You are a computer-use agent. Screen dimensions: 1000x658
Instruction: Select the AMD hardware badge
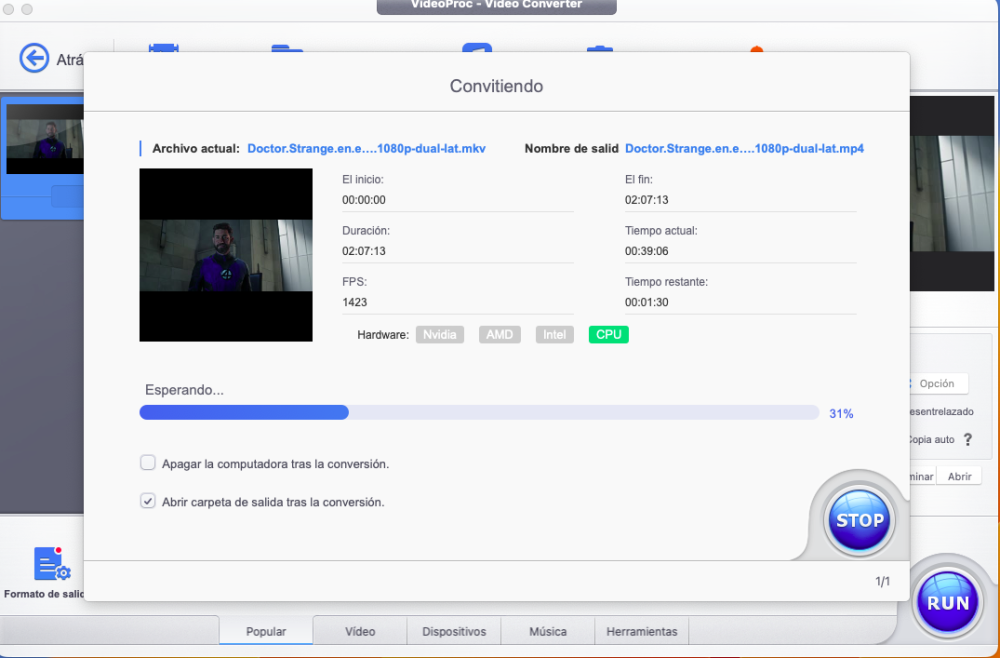tap(499, 335)
